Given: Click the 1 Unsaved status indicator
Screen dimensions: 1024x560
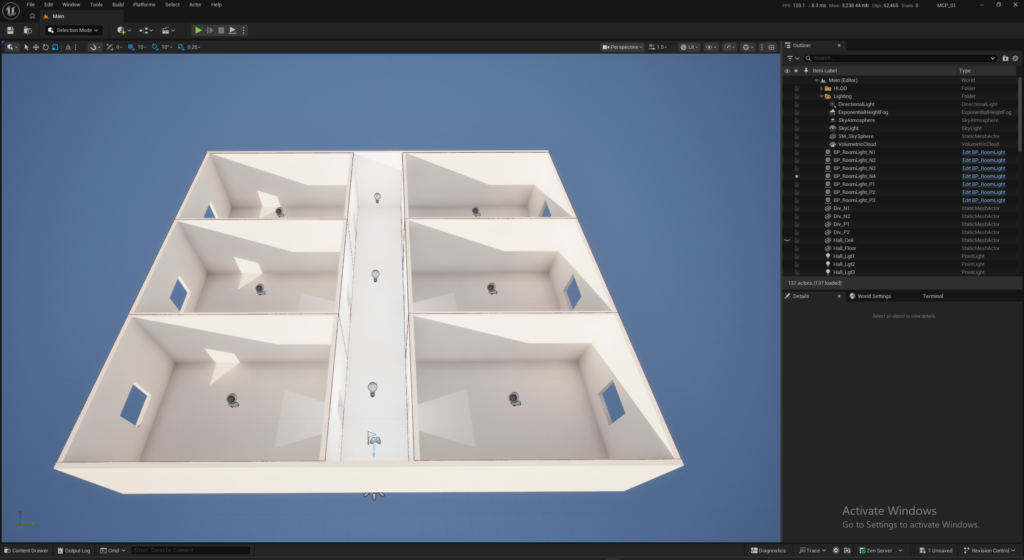Looking at the screenshot, I should (x=935, y=550).
